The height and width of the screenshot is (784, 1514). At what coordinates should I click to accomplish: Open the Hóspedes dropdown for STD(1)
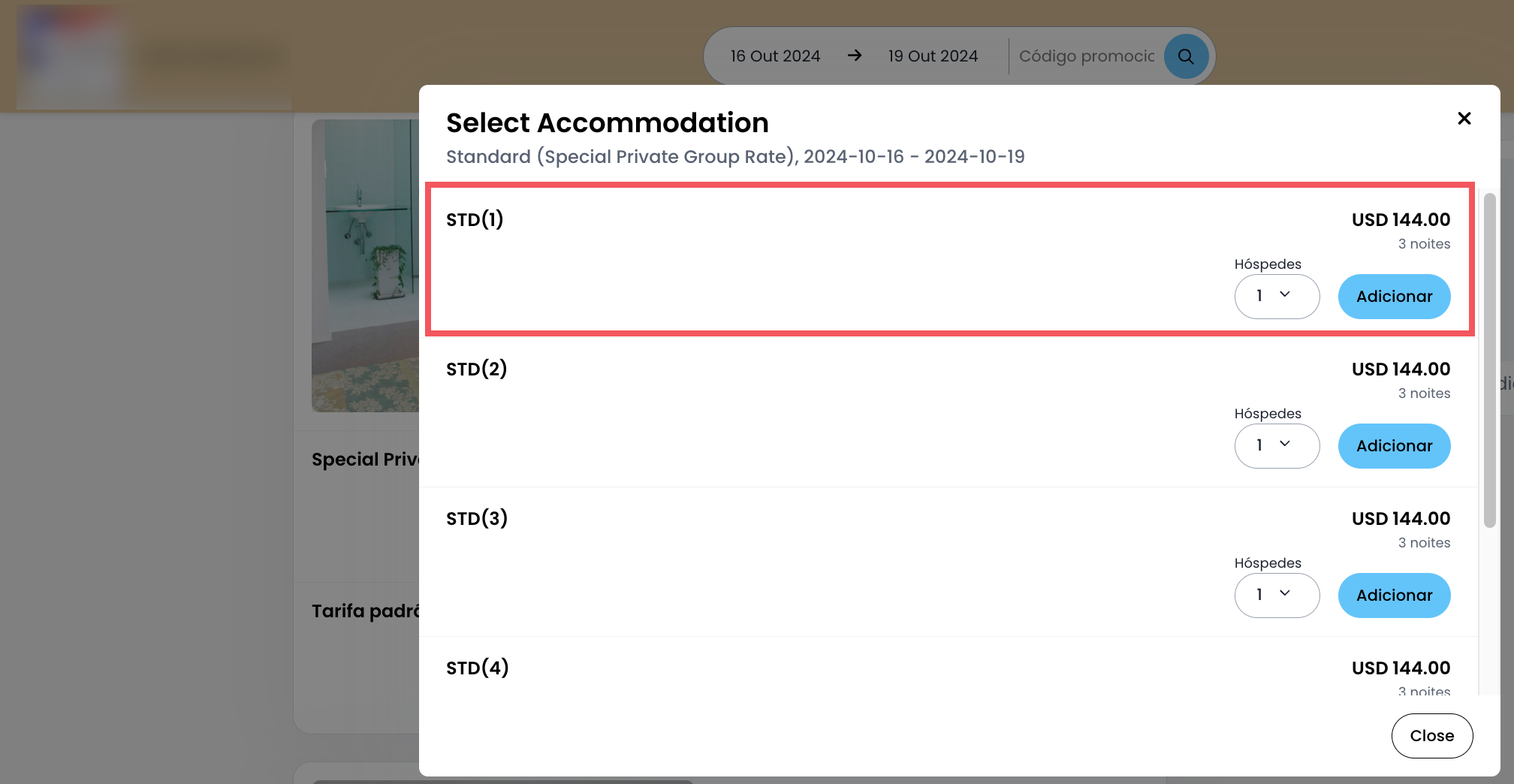pos(1276,296)
